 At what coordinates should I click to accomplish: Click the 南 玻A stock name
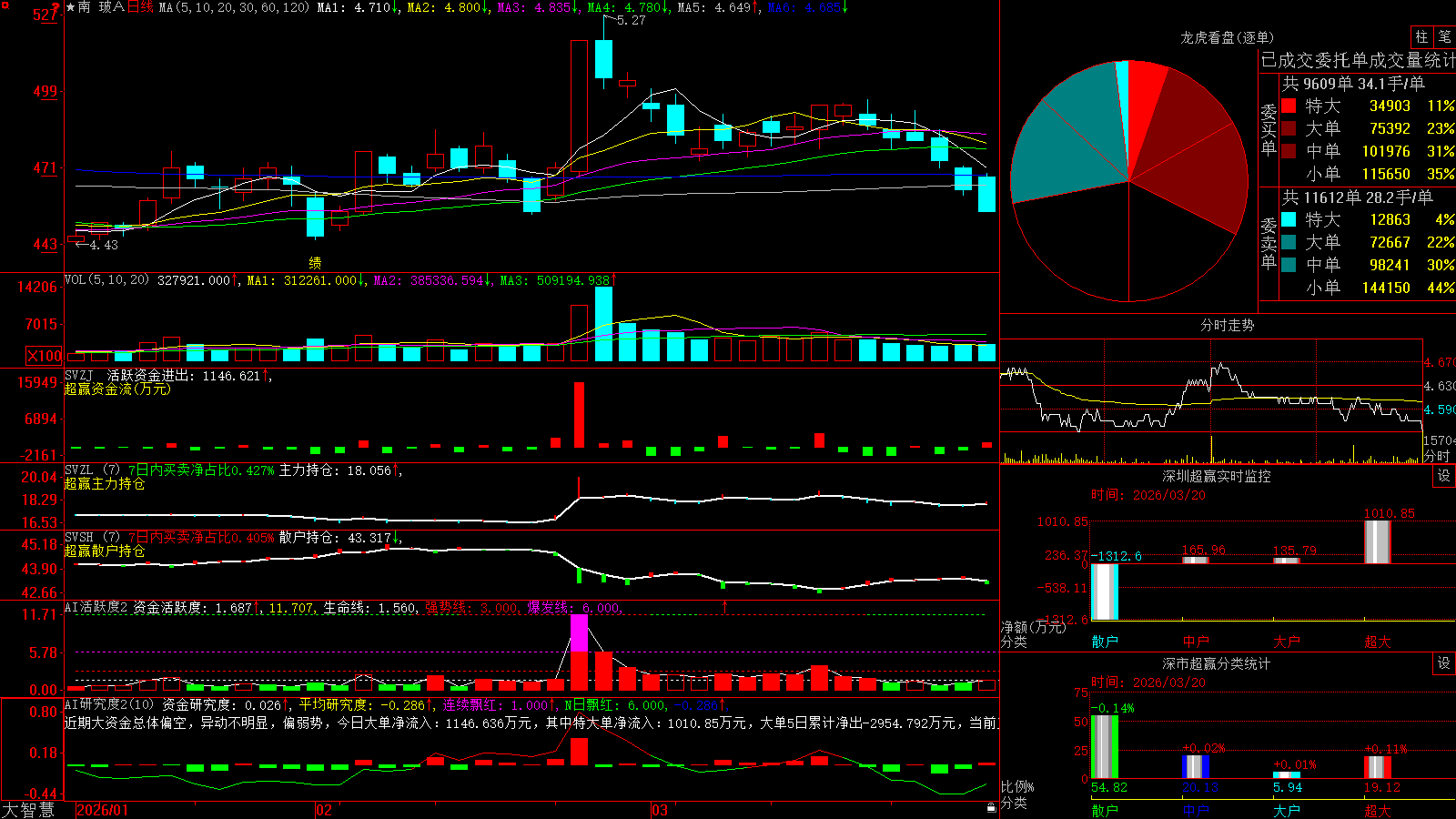100,7
